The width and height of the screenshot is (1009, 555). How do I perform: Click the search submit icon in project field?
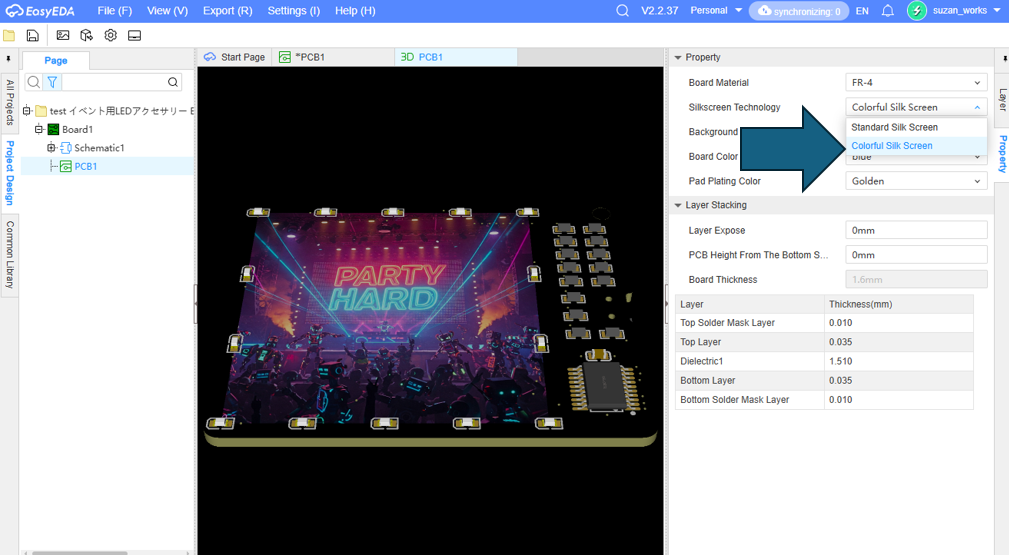coord(172,82)
